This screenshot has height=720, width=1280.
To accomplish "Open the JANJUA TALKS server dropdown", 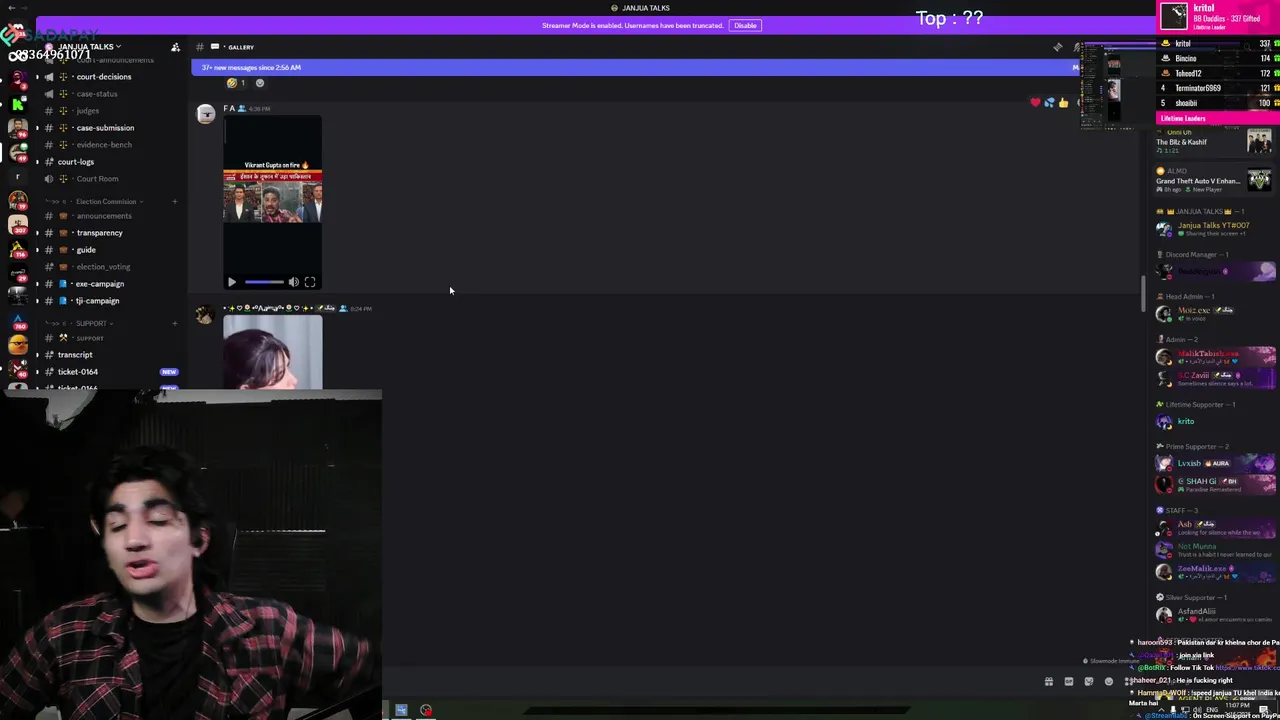I will point(89,47).
